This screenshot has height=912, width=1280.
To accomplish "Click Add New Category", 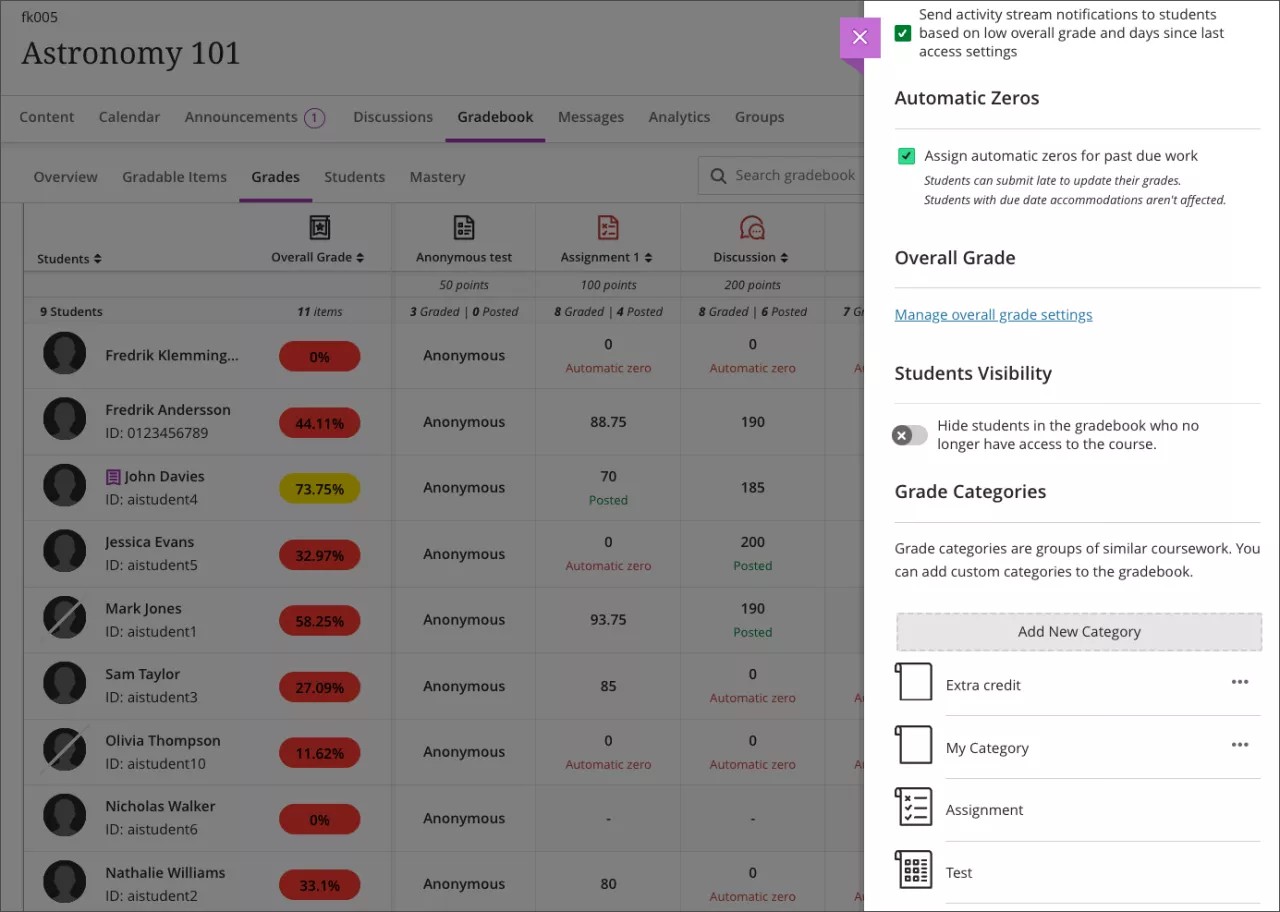I will pyautogui.click(x=1079, y=631).
